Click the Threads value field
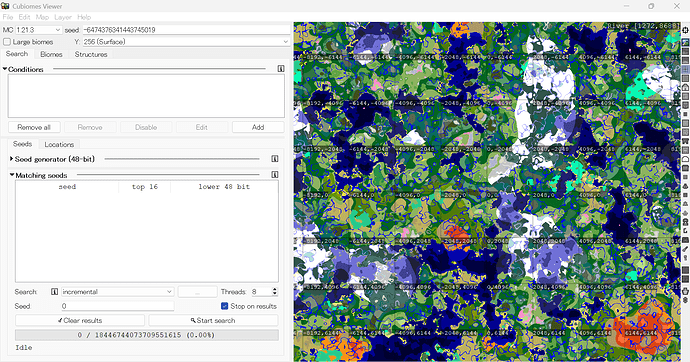The height and width of the screenshot is (362, 690). [261, 292]
